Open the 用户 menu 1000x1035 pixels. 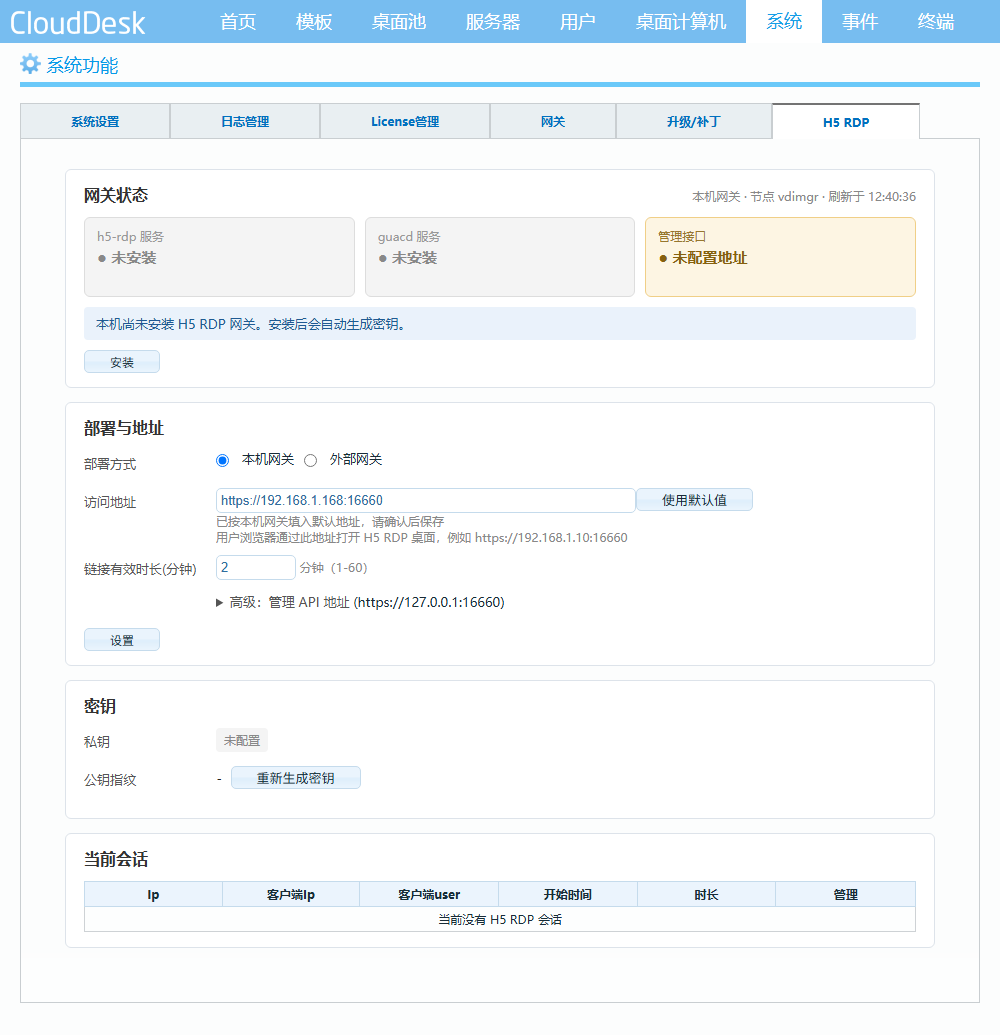pyautogui.click(x=578, y=22)
